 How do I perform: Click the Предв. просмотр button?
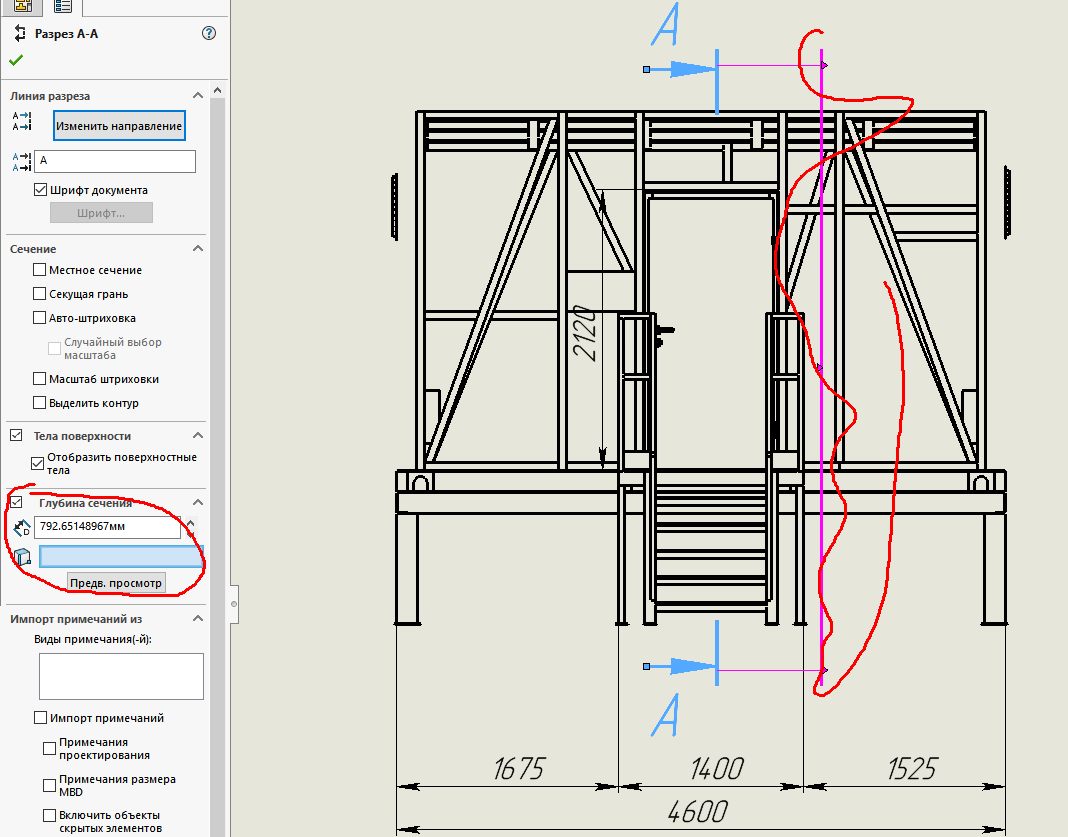click(x=116, y=583)
